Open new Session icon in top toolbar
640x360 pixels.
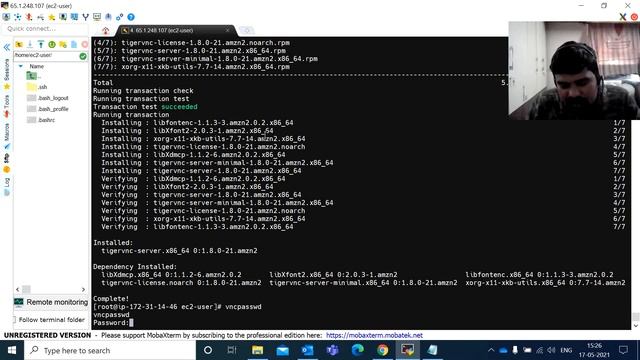(6, 17)
